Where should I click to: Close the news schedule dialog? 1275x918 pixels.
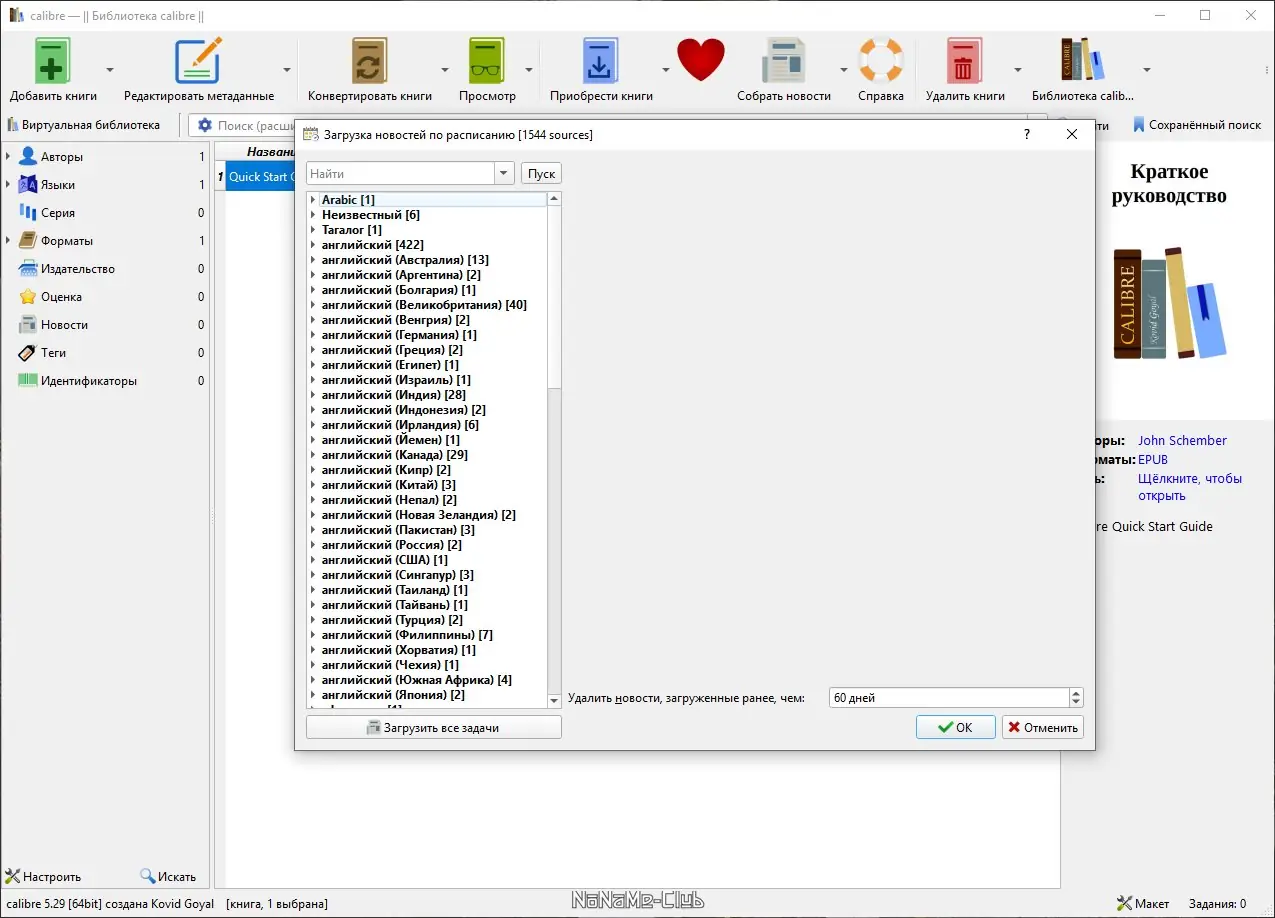point(1072,134)
